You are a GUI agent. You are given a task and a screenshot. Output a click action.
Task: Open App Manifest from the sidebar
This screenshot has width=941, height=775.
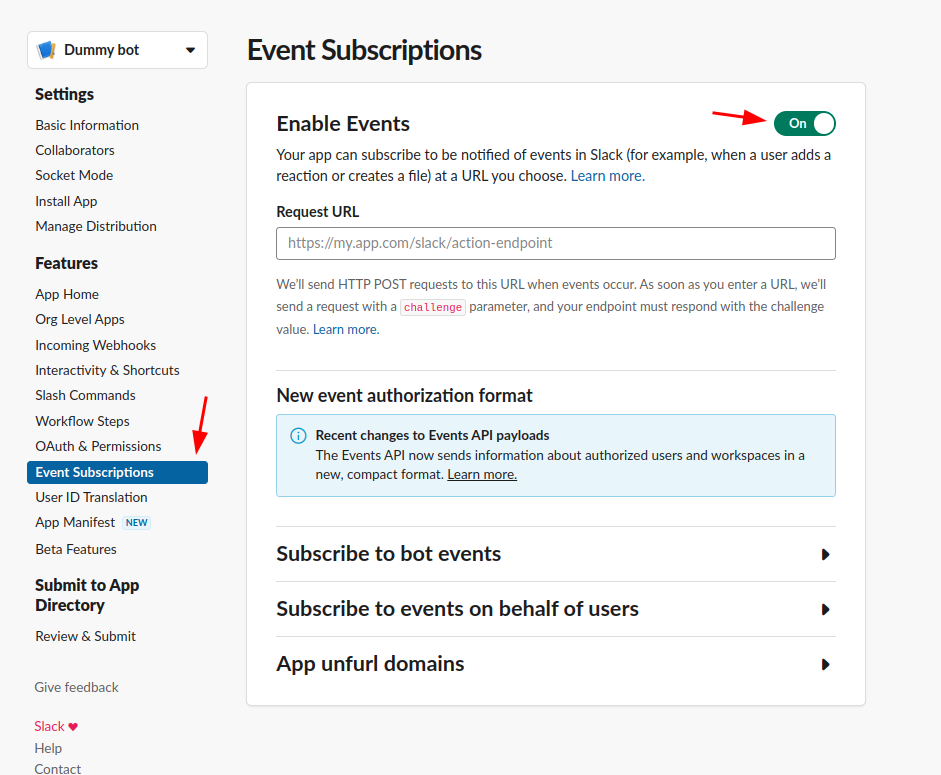point(75,522)
